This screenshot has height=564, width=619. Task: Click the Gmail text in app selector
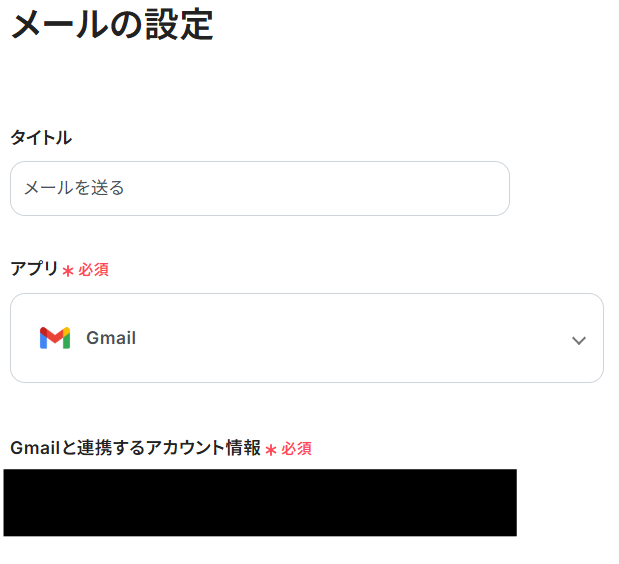tap(111, 338)
